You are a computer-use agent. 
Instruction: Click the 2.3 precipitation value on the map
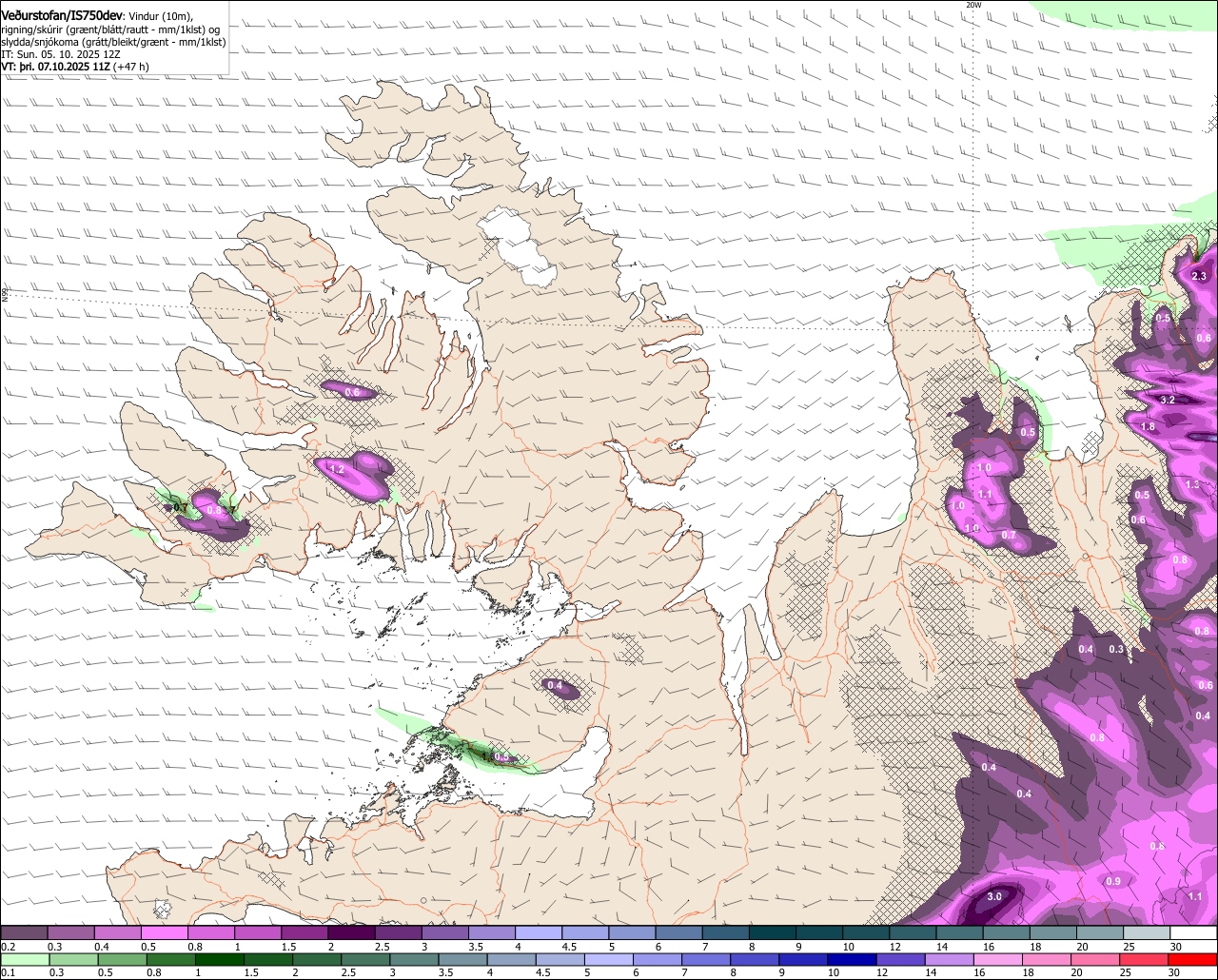(1199, 276)
